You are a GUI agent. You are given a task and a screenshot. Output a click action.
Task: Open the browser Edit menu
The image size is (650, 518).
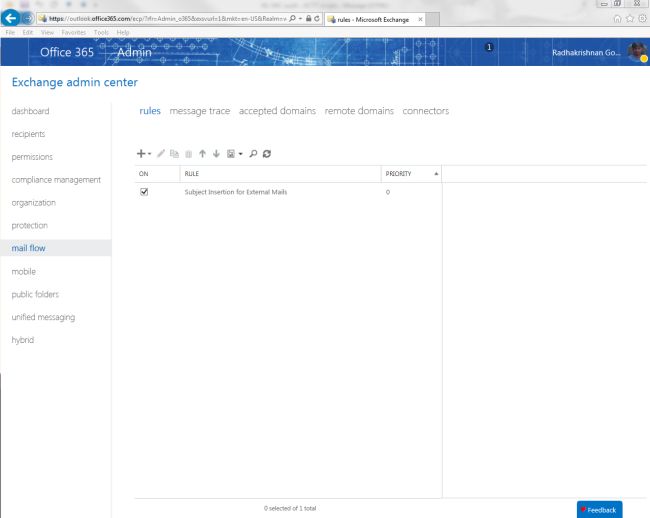point(27,32)
